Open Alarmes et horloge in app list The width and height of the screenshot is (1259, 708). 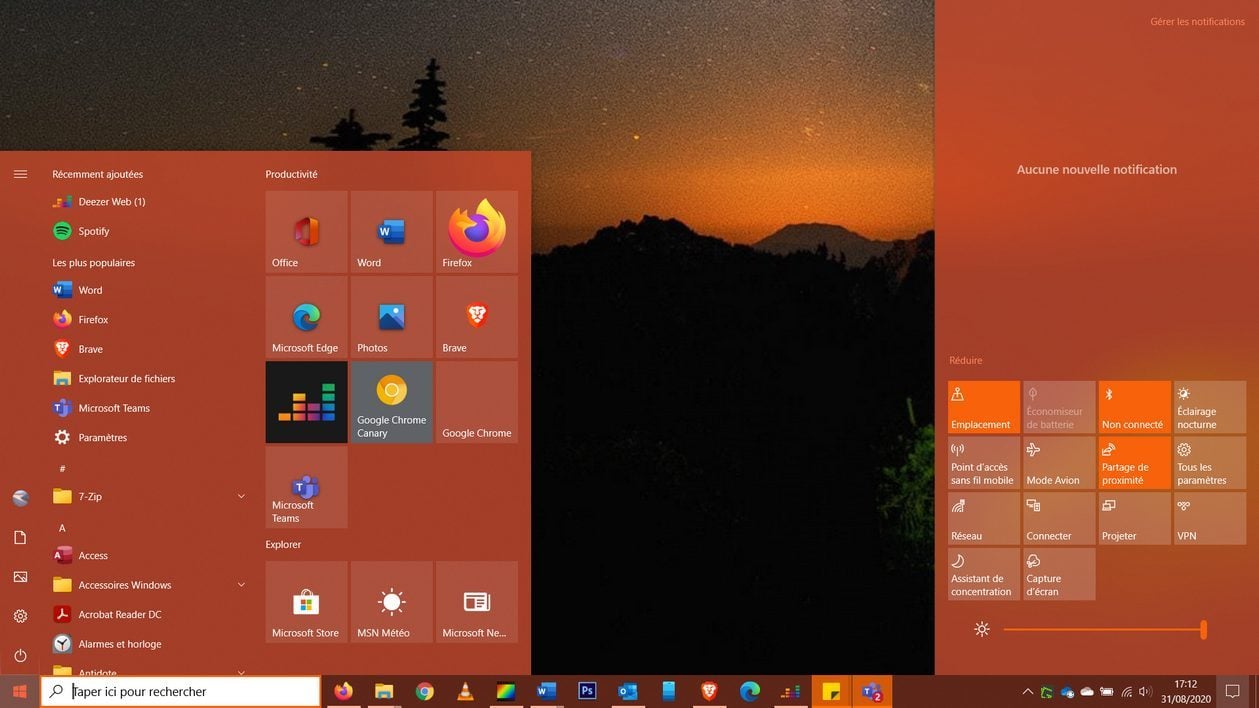click(150, 644)
